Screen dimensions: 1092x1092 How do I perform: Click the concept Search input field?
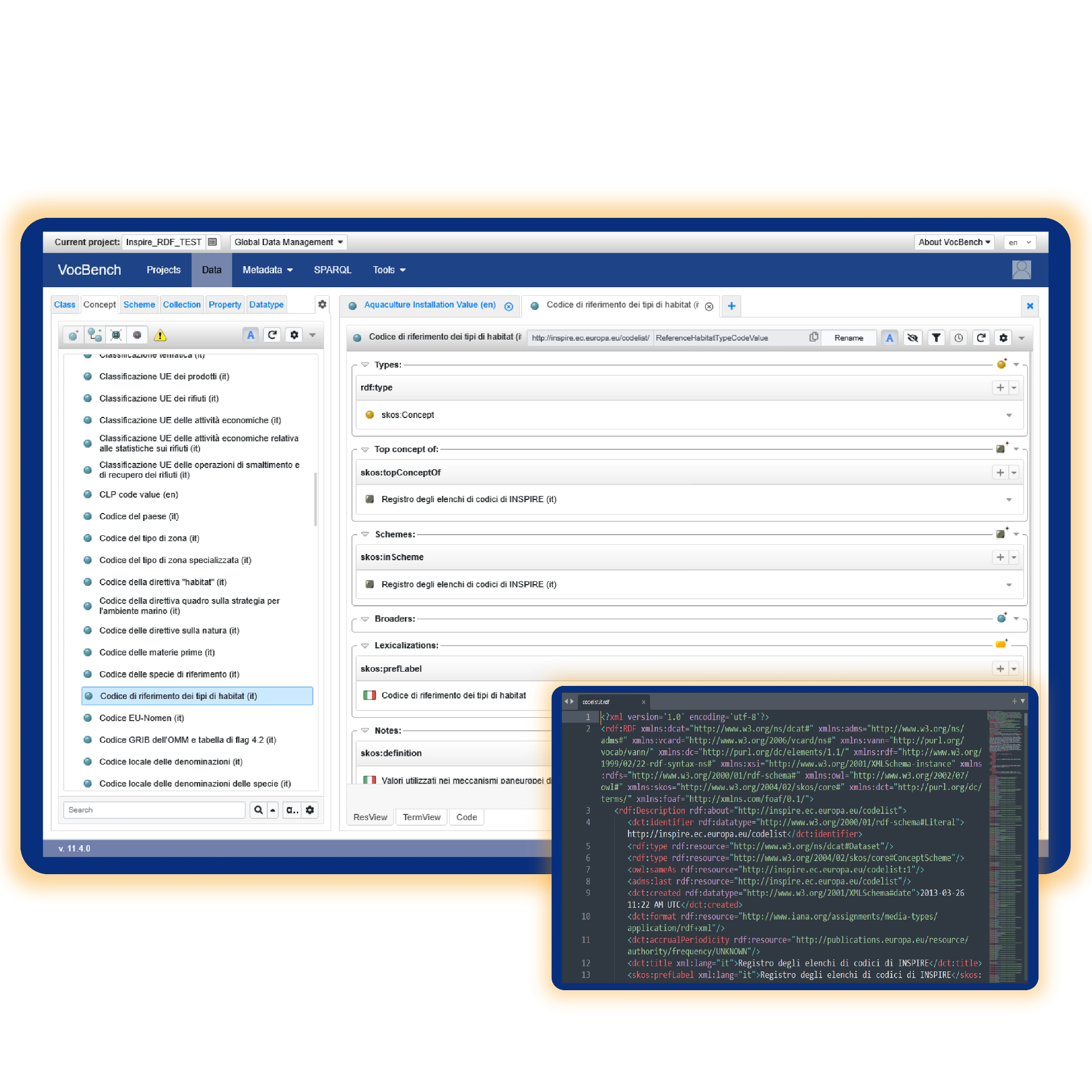(154, 809)
